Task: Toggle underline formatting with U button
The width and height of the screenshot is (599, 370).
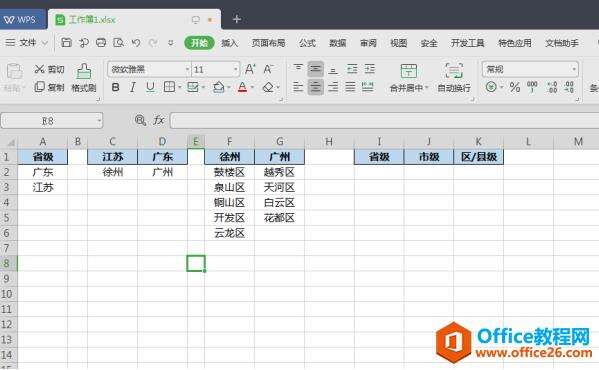Action: tap(151, 87)
